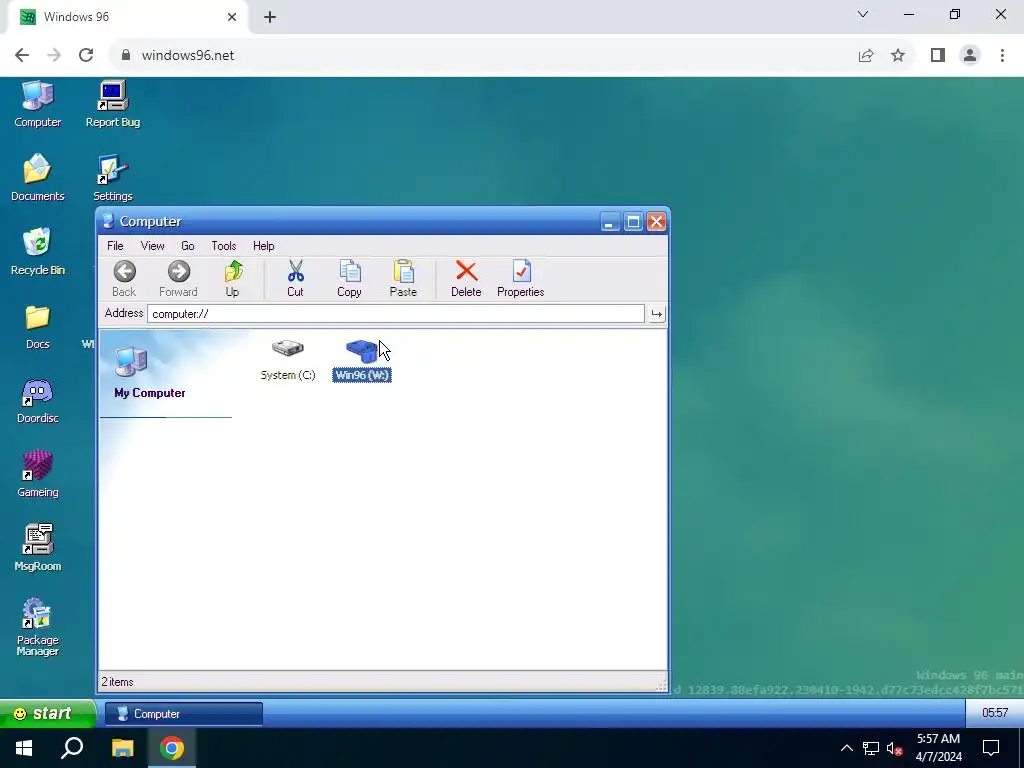This screenshot has width=1024, height=768.
Task: Select the Docs folder on desktop
Action: click(x=38, y=326)
